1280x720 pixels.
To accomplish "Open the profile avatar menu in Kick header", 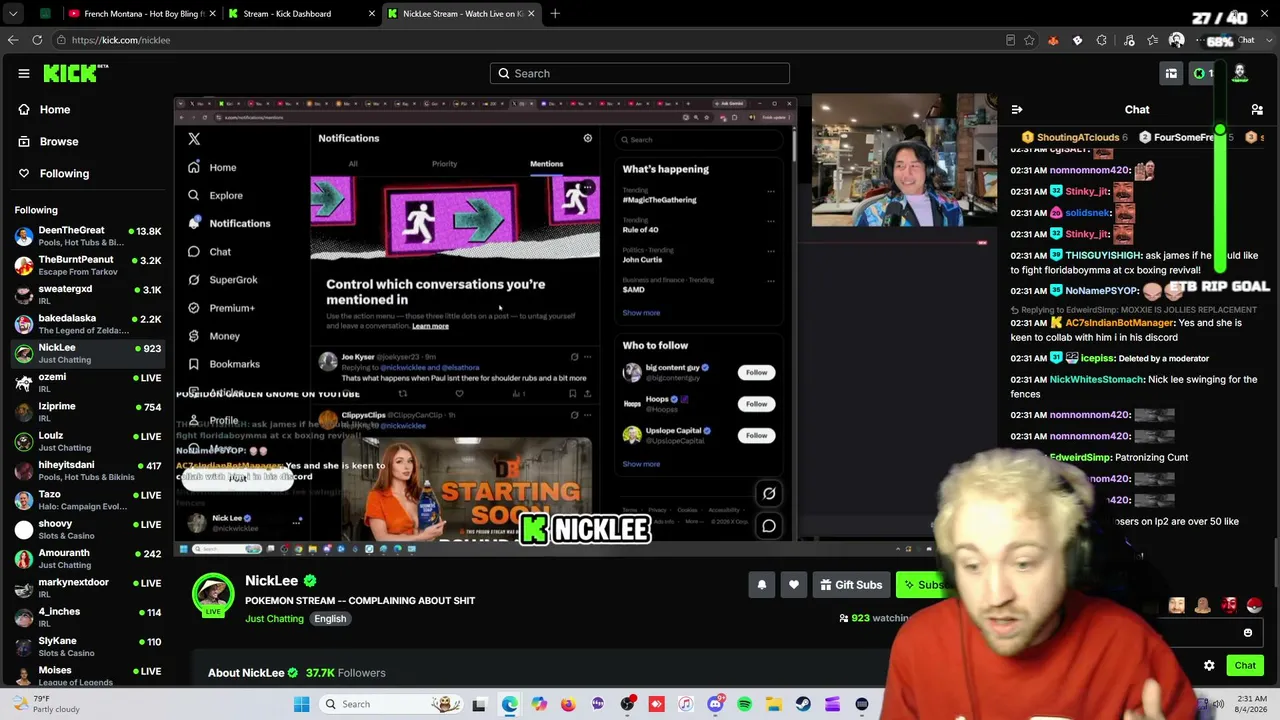I will point(1240,73).
